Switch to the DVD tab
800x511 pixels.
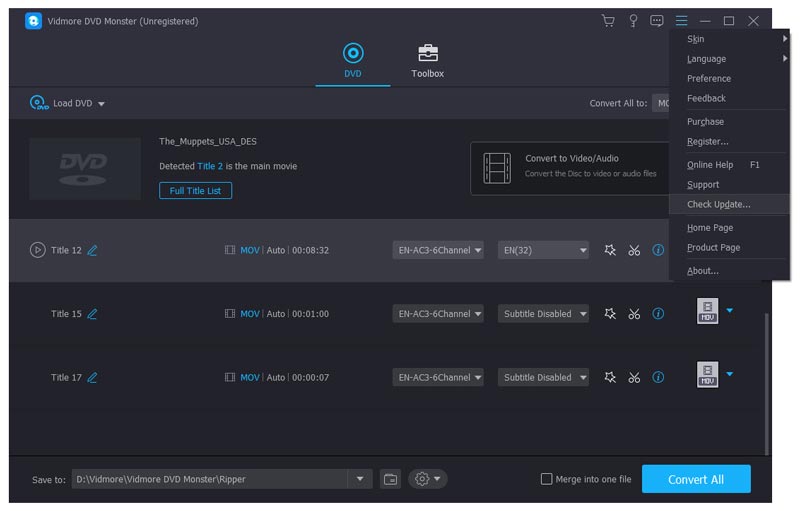353,61
